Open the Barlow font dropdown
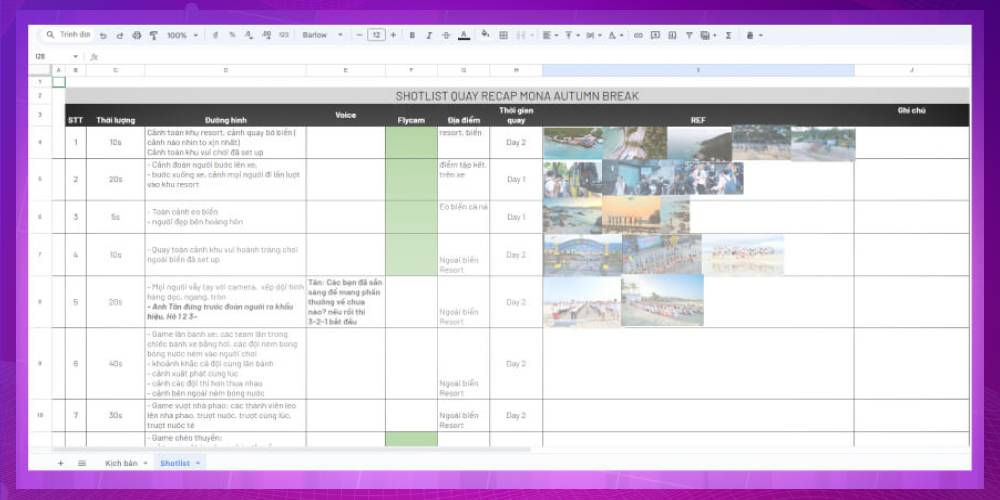This screenshot has height=500, width=1000. (323, 35)
